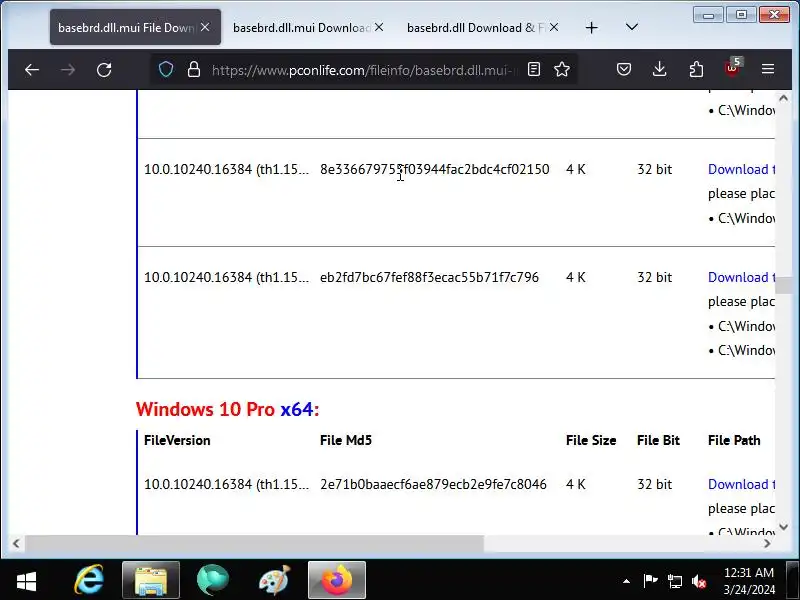List all tabs dropdown chevron
Viewport: 800px width, 600px height.
pos(632,27)
